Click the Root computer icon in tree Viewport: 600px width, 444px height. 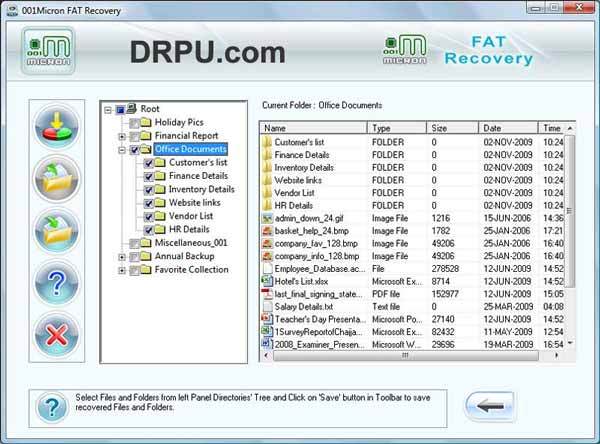point(132,108)
